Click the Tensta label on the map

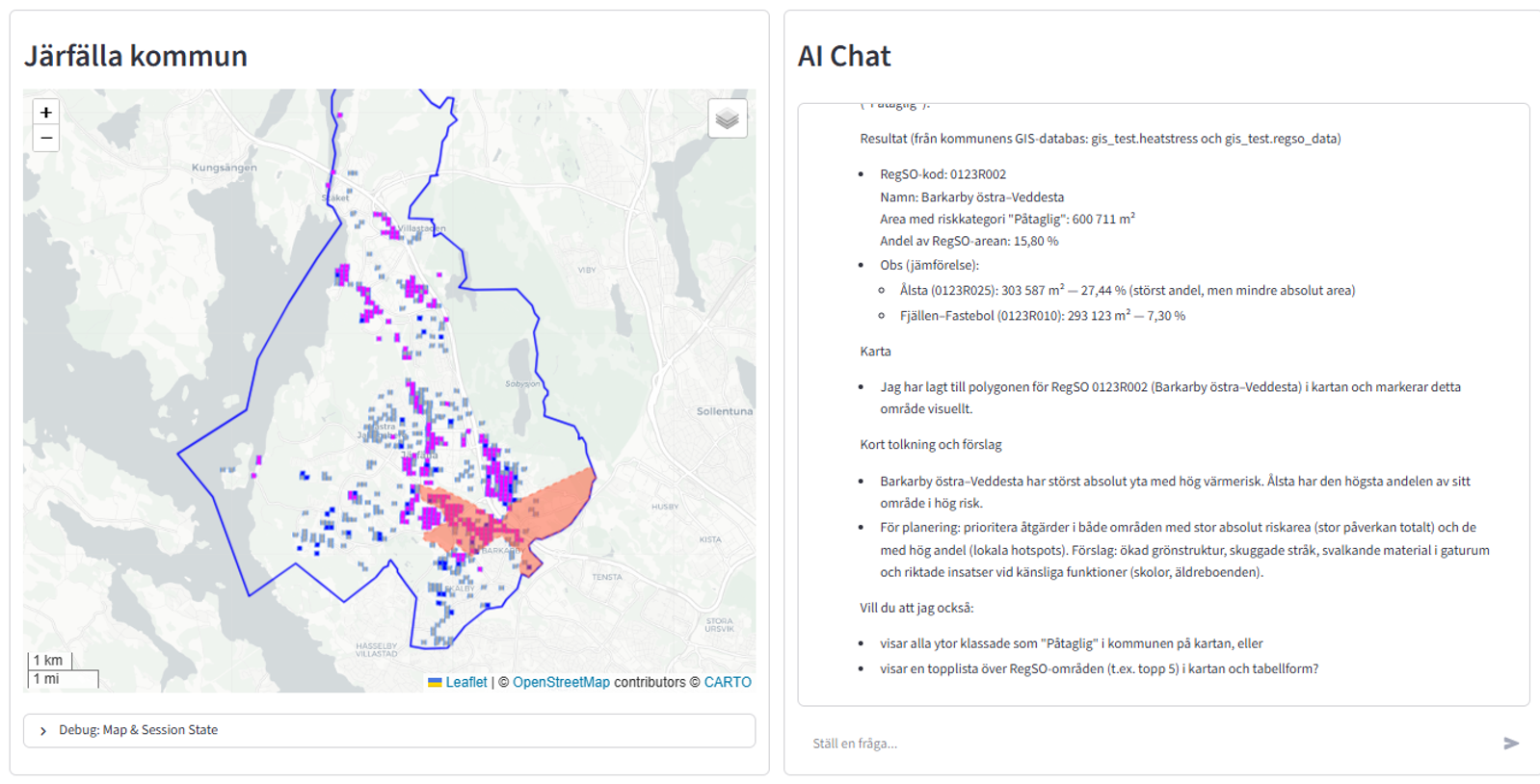coord(606,577)
